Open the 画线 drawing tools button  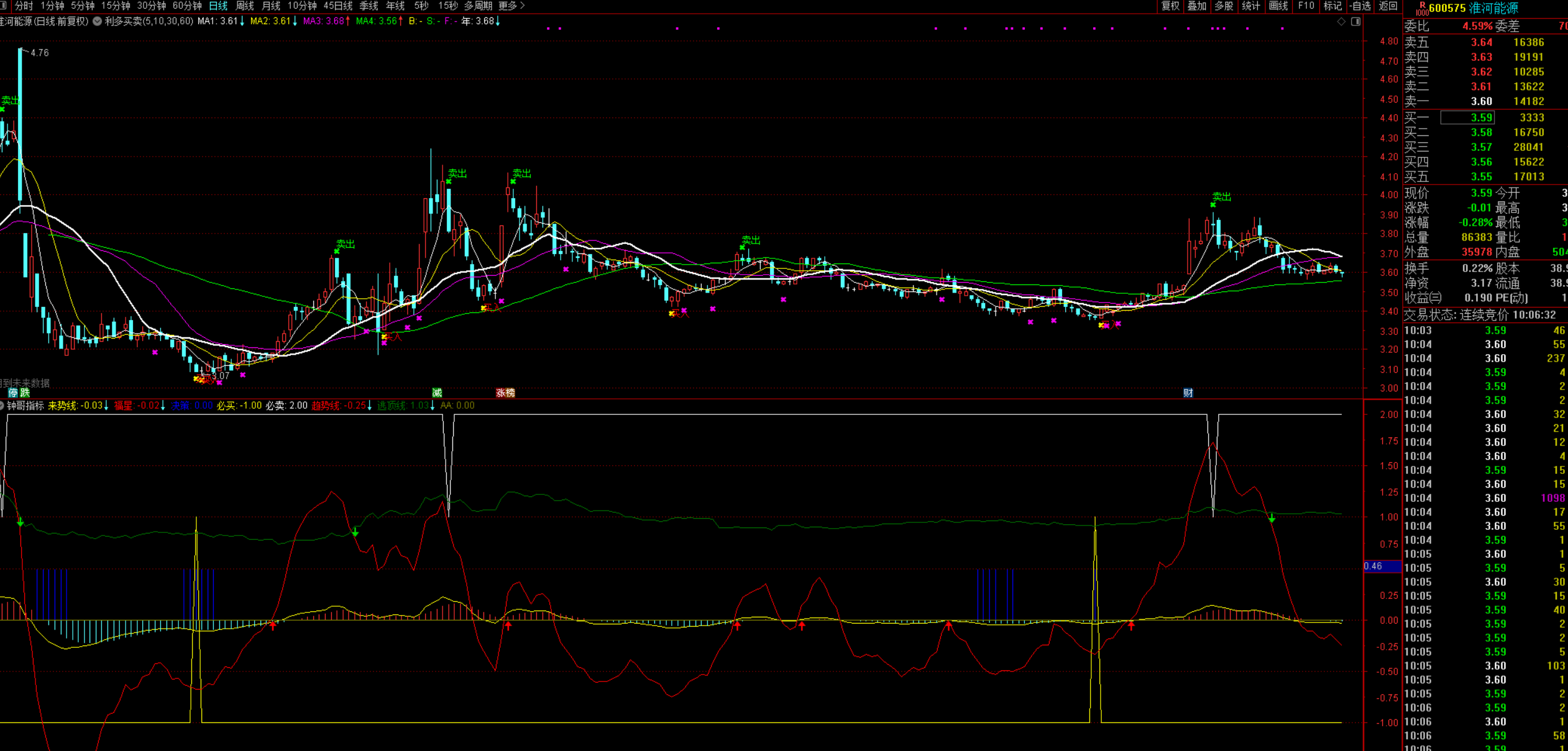pos(1278,6)
